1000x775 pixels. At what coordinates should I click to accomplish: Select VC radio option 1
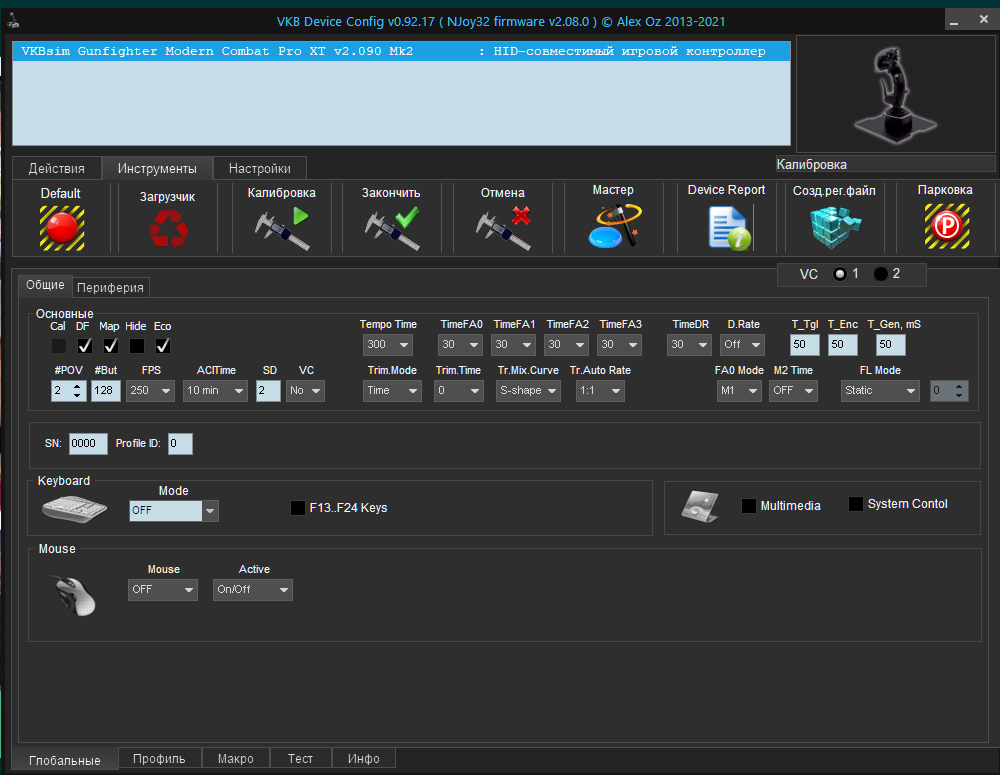click(x=840, y=274)
